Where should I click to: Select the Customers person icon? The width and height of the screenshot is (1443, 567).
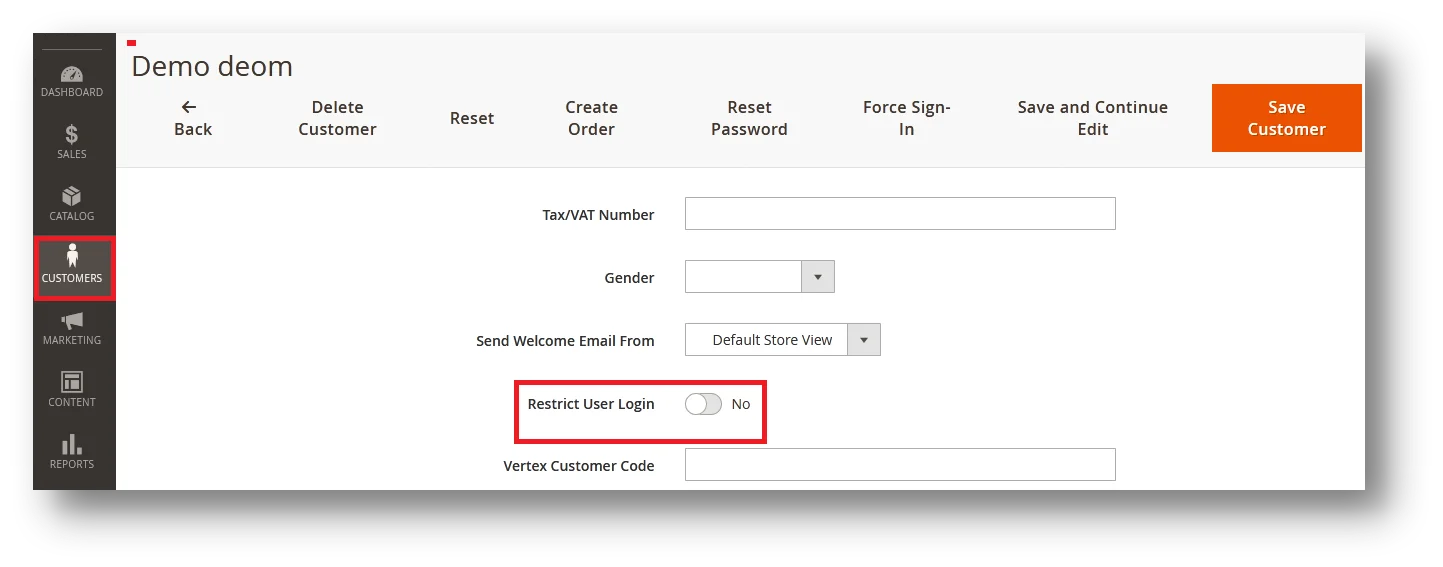[x=72, y=257]
